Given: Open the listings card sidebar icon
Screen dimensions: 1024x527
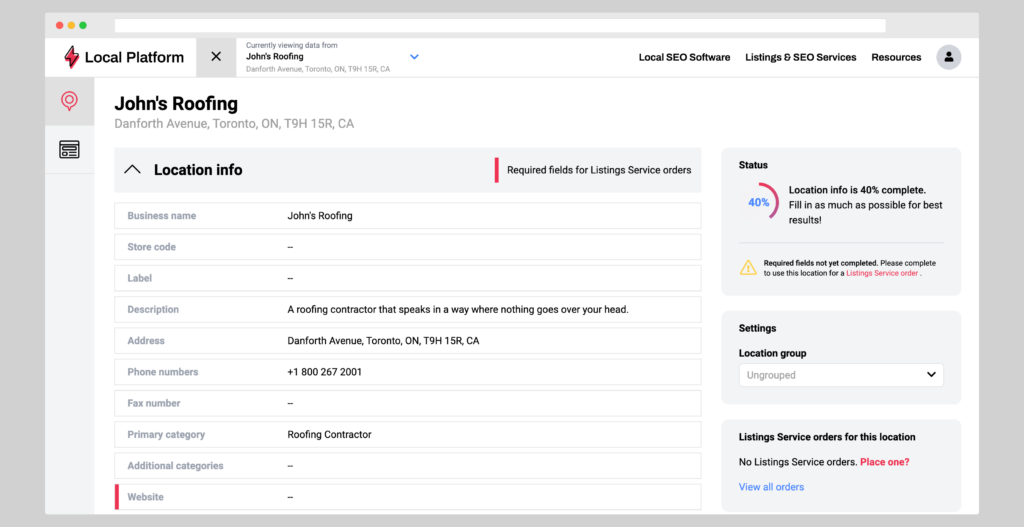Looking at the screenshot, I should (x=69, y=150).
